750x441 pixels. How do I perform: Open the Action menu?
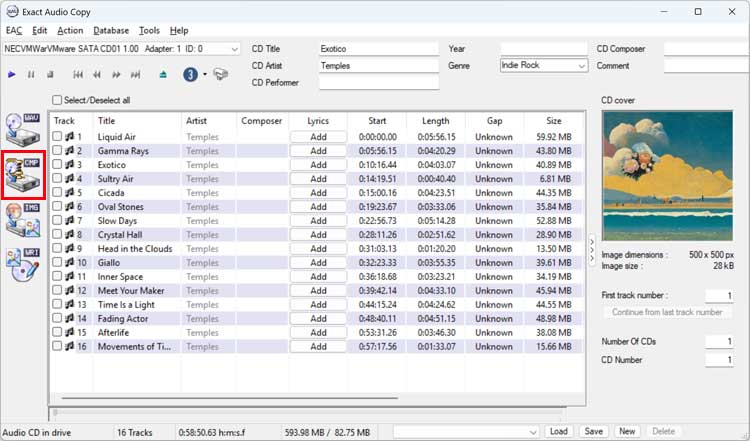(x=70, y=30)
